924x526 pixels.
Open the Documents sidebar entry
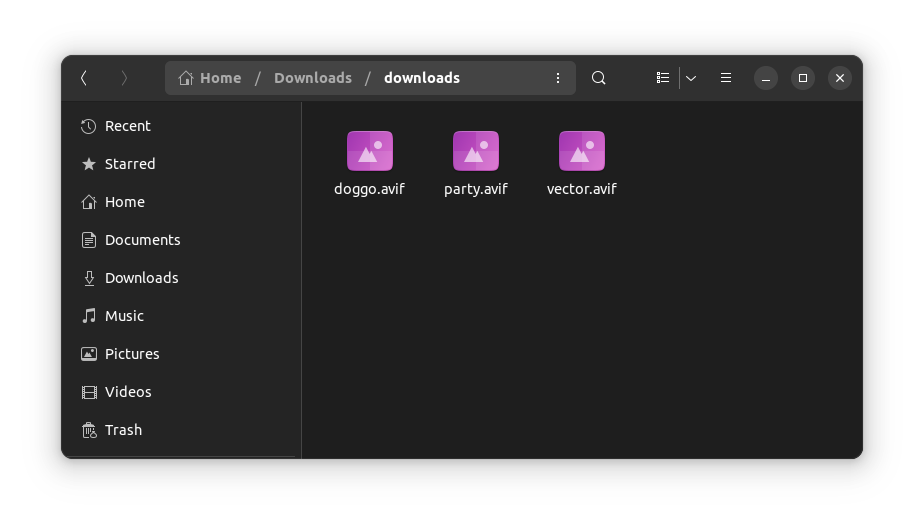point(142,240)
